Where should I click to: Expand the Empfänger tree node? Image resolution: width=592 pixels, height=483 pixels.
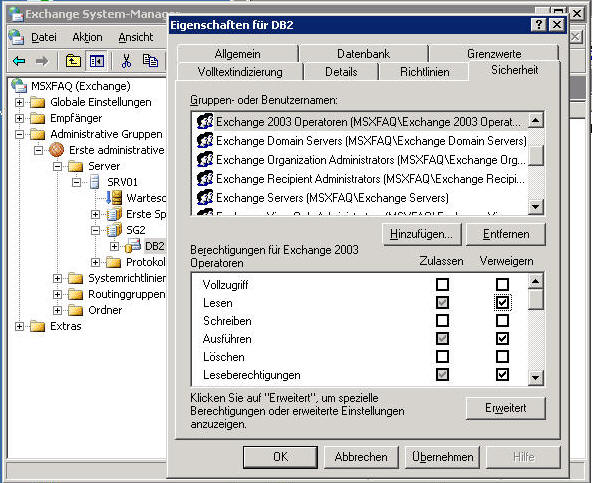19,118
